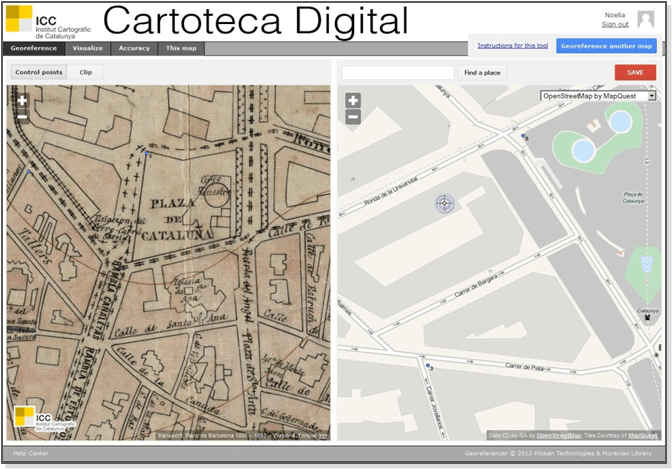Click Georeference another map button

[x=607, y=45]
